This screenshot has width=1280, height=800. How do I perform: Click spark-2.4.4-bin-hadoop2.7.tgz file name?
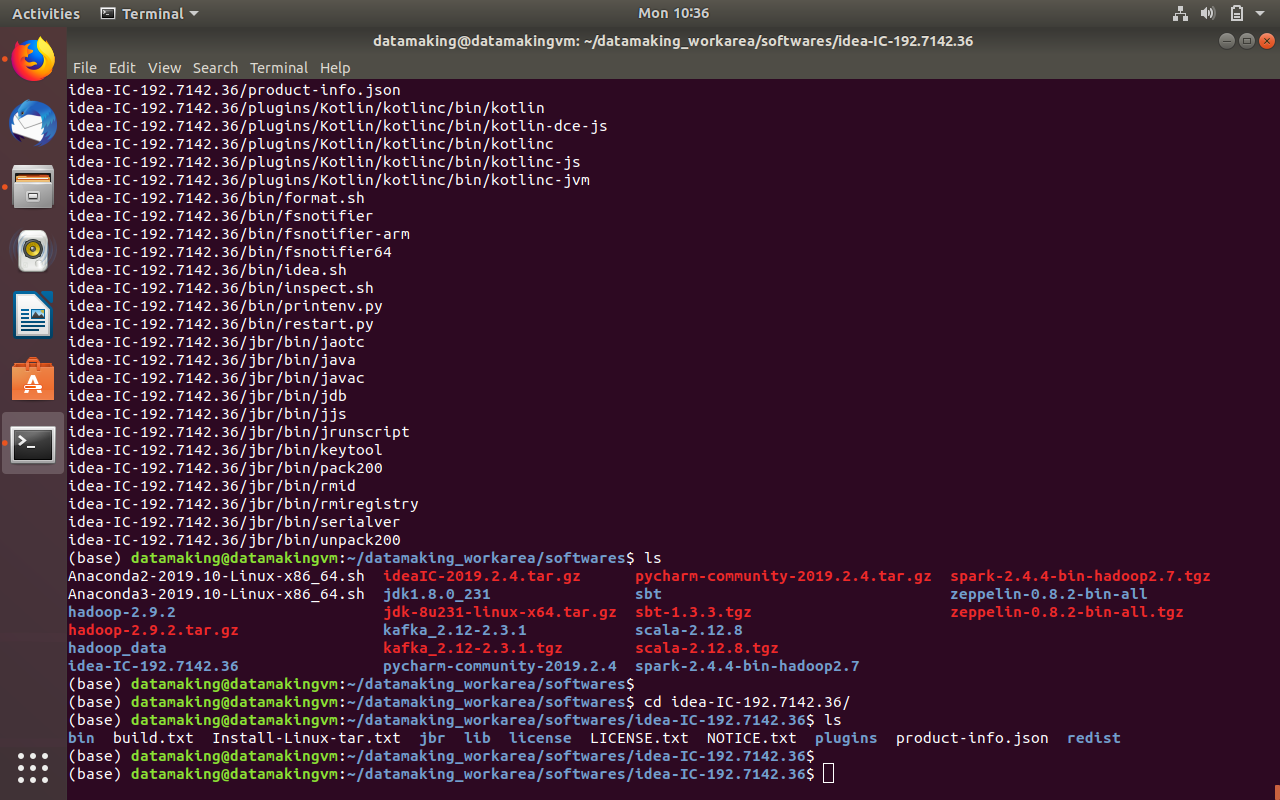(x=1080, y=576)
